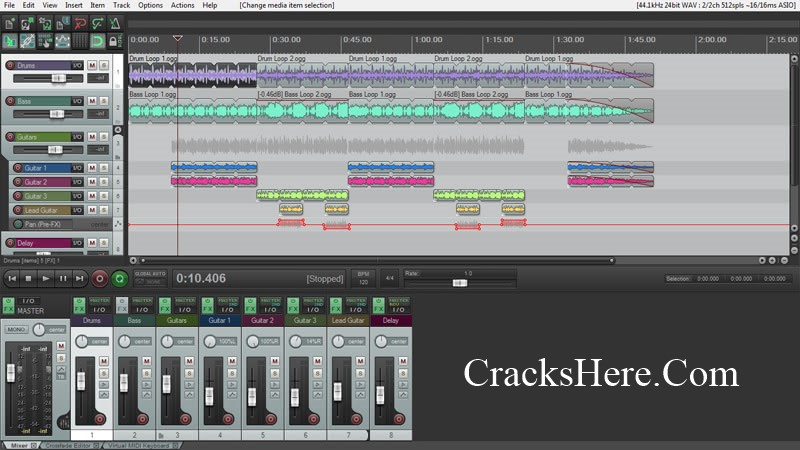Open the Global Auto mode dropdown
This screenshot has width=800, height=450.
click(150, 279)
